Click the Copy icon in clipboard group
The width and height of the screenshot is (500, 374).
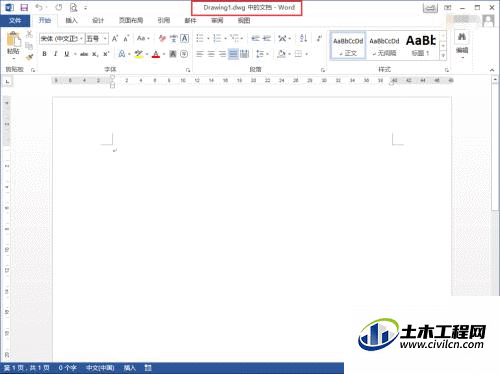(x=29, y=46)
